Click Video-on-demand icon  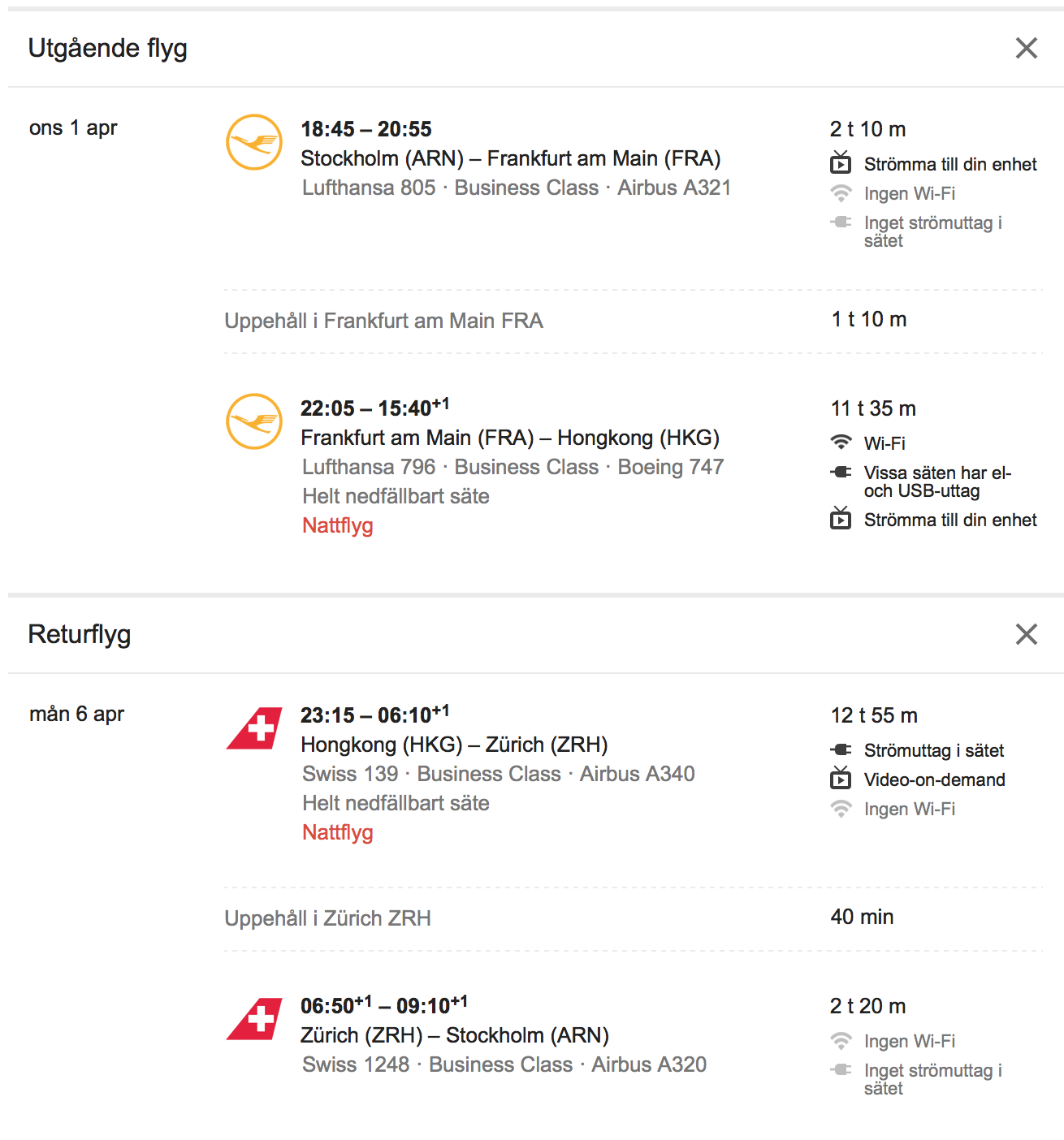click(841, 779)
